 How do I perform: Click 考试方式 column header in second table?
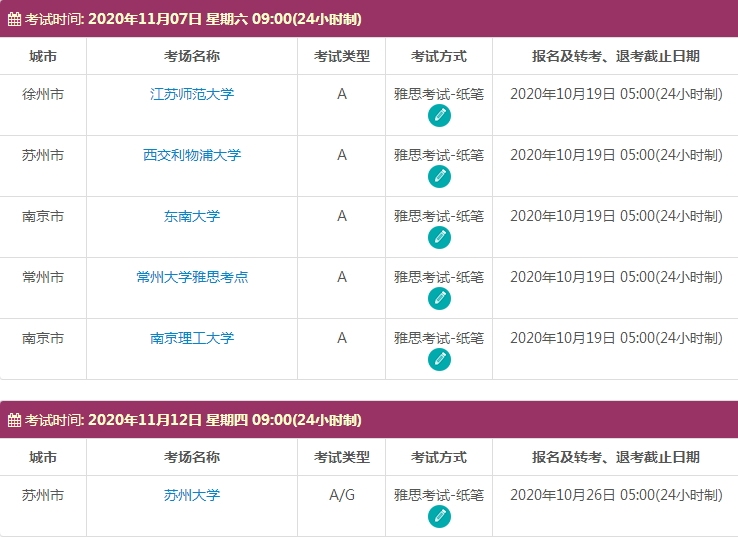(439, 457)
